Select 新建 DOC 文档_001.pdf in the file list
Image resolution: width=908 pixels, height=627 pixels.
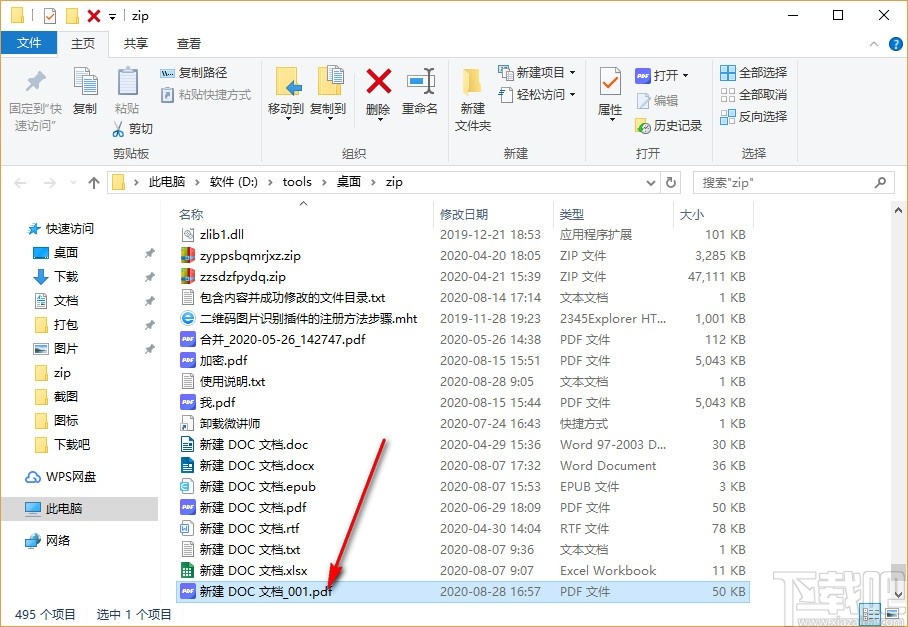(267, 591)
